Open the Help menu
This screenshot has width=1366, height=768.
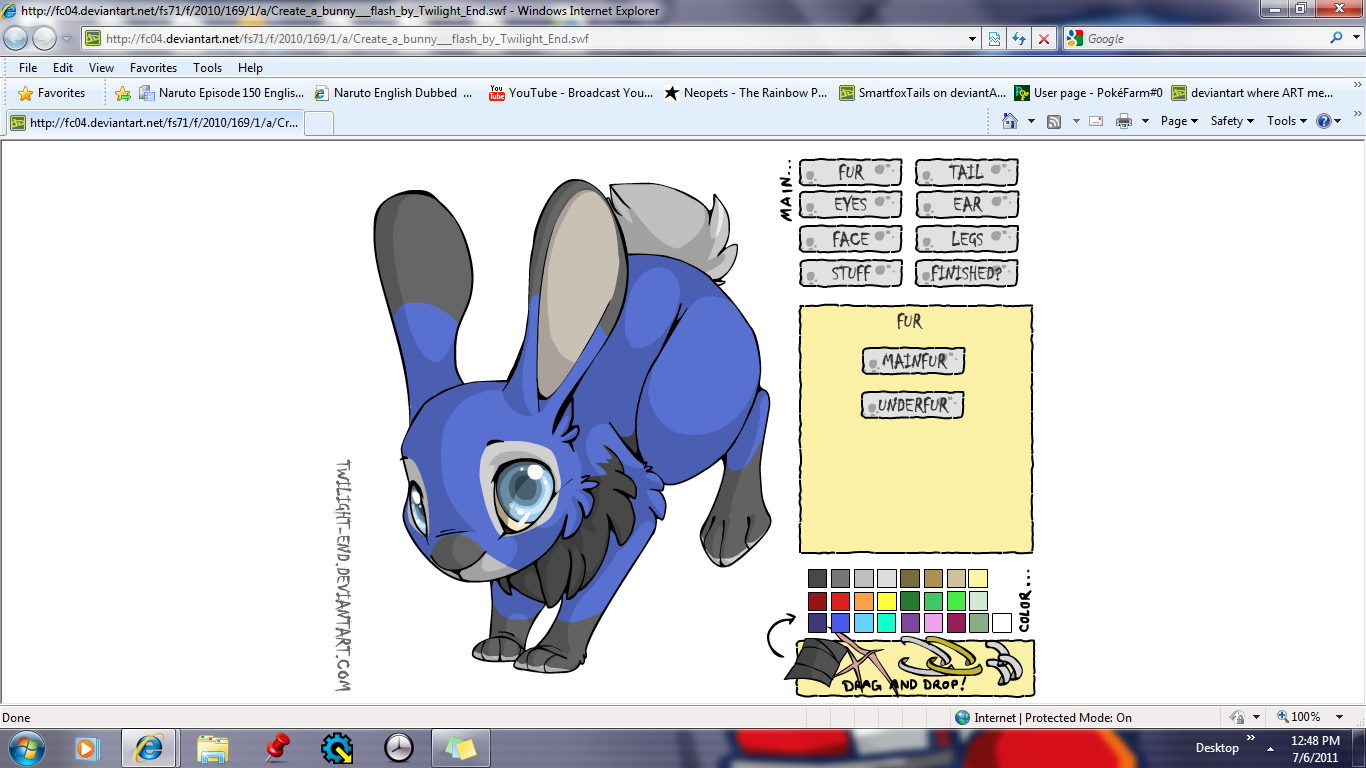250,68
